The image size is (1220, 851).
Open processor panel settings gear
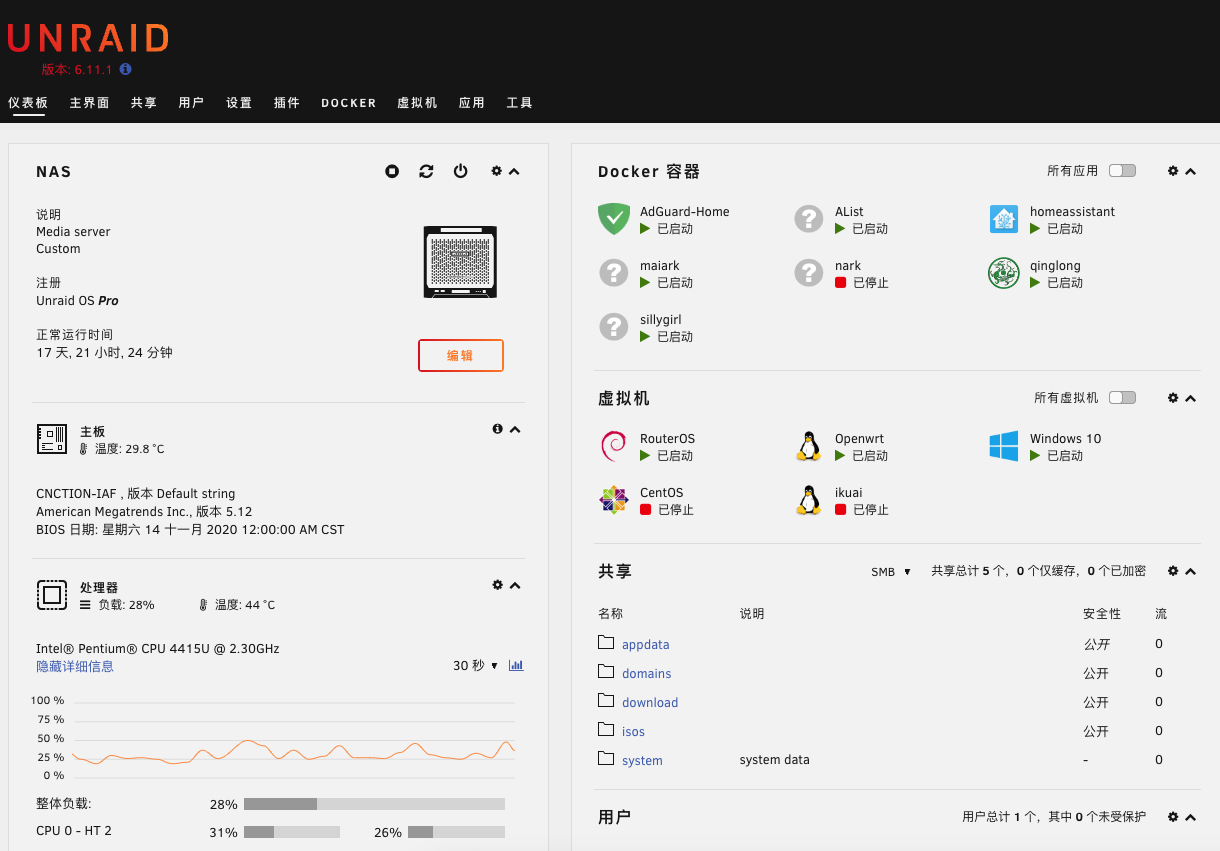(x=497, y=585)
